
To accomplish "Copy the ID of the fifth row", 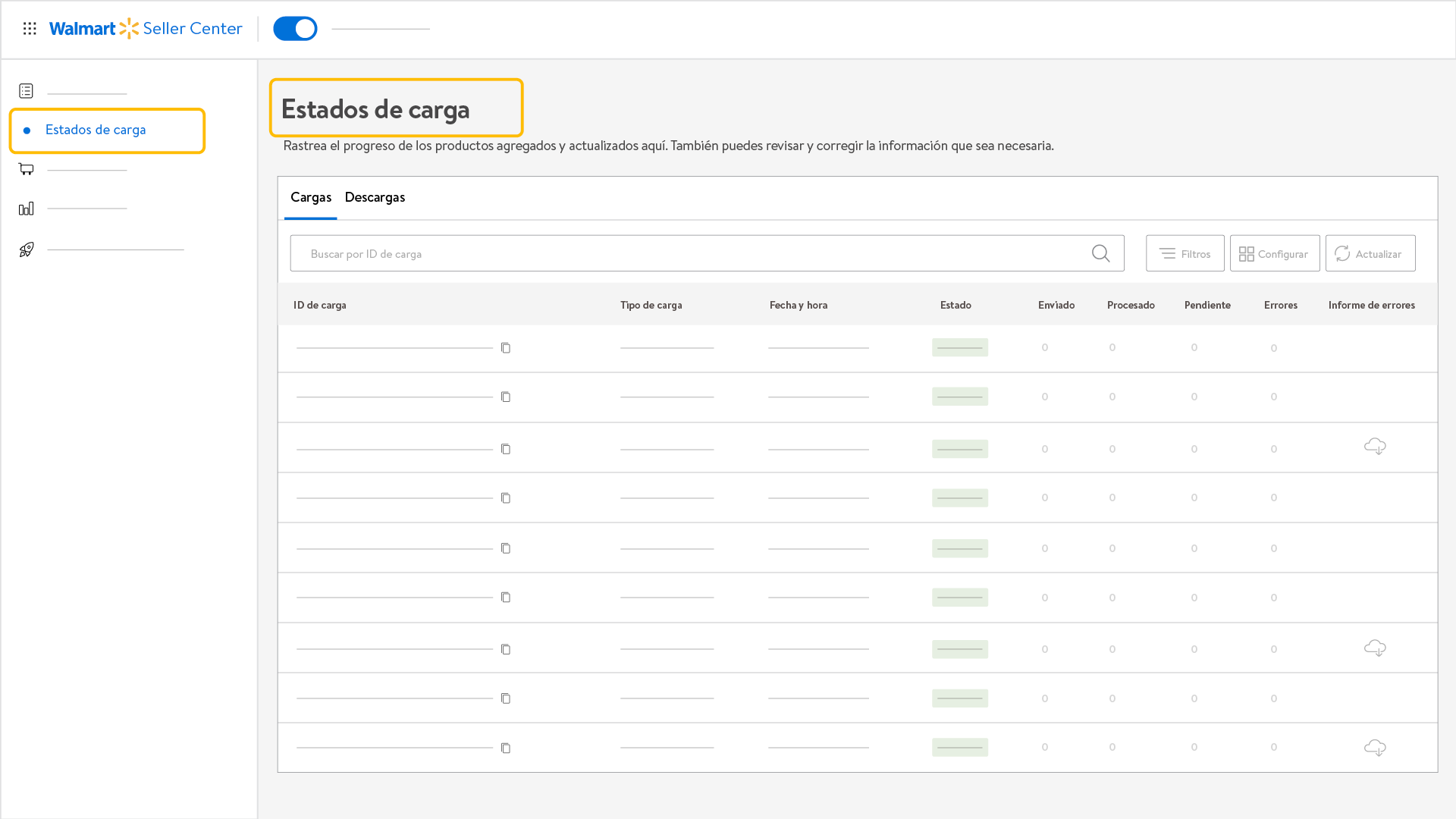I will 506,548.
